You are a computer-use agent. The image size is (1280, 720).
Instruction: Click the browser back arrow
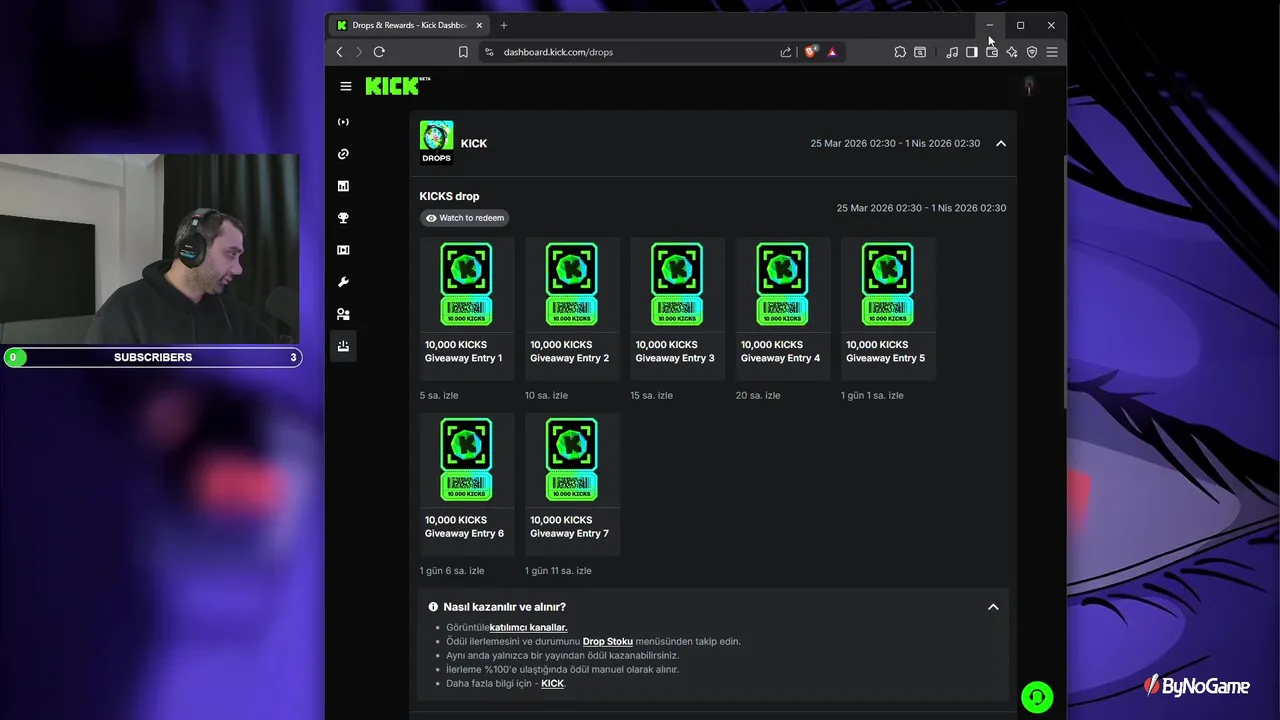tap(340, 52)
